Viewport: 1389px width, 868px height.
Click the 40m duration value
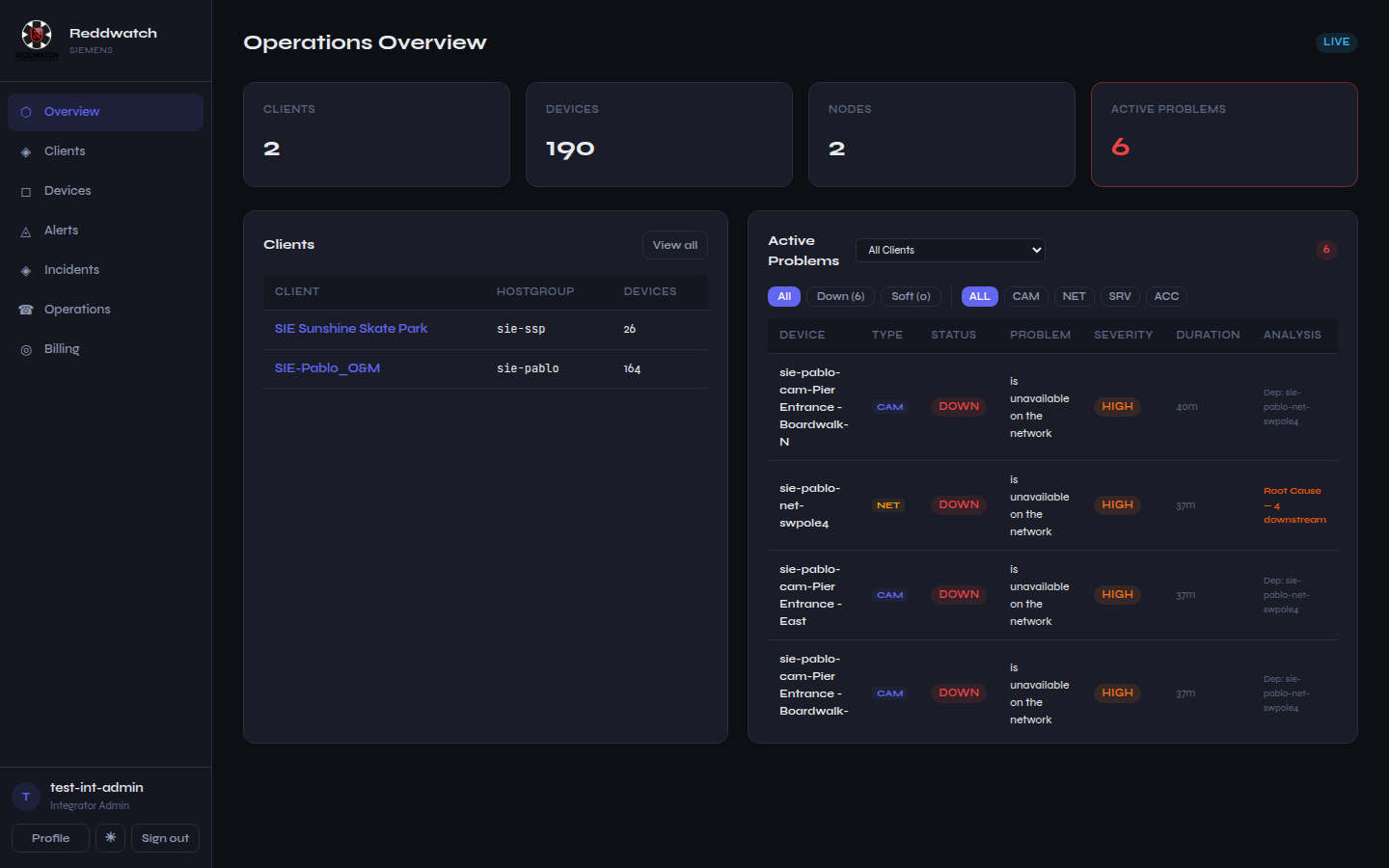click(x=1186, y=407)
